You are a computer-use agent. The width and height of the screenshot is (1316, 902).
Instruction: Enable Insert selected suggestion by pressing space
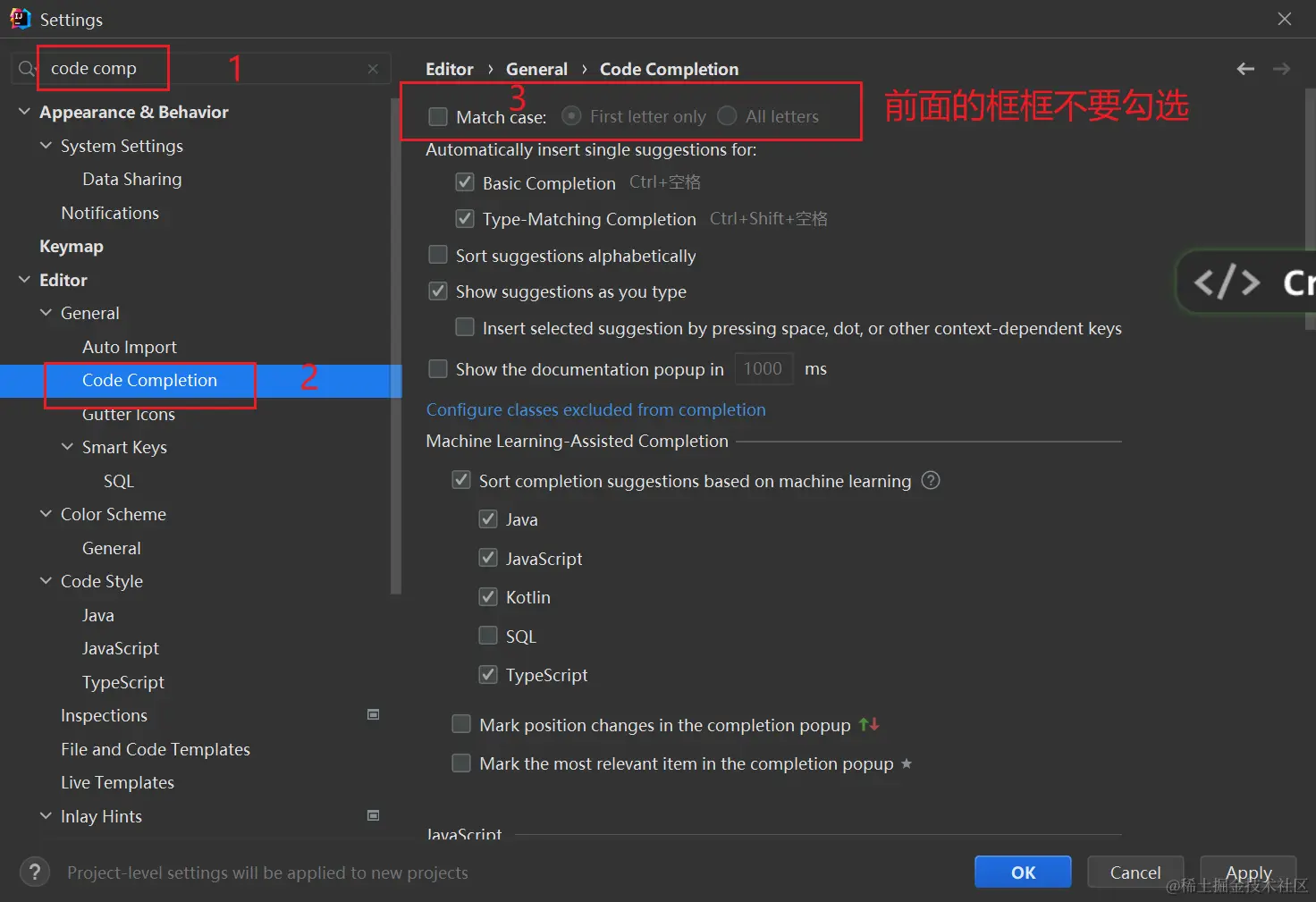click(465, 327)
